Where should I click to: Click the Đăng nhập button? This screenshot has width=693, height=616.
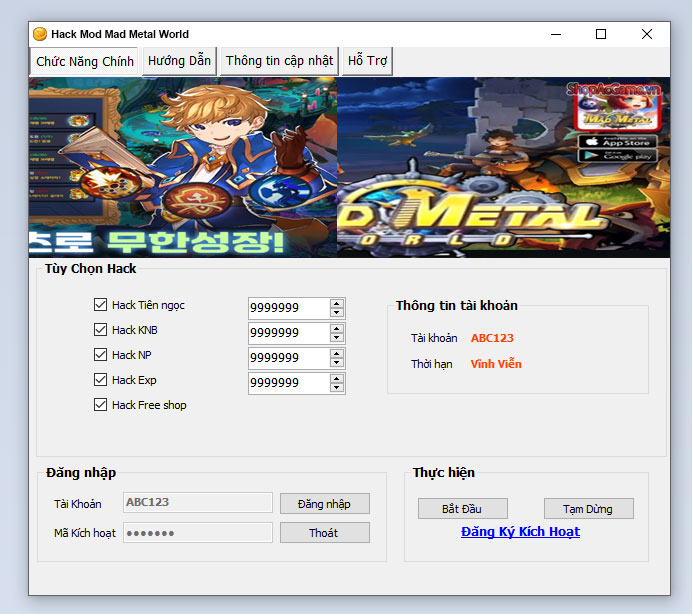click(x=325, y=504)
